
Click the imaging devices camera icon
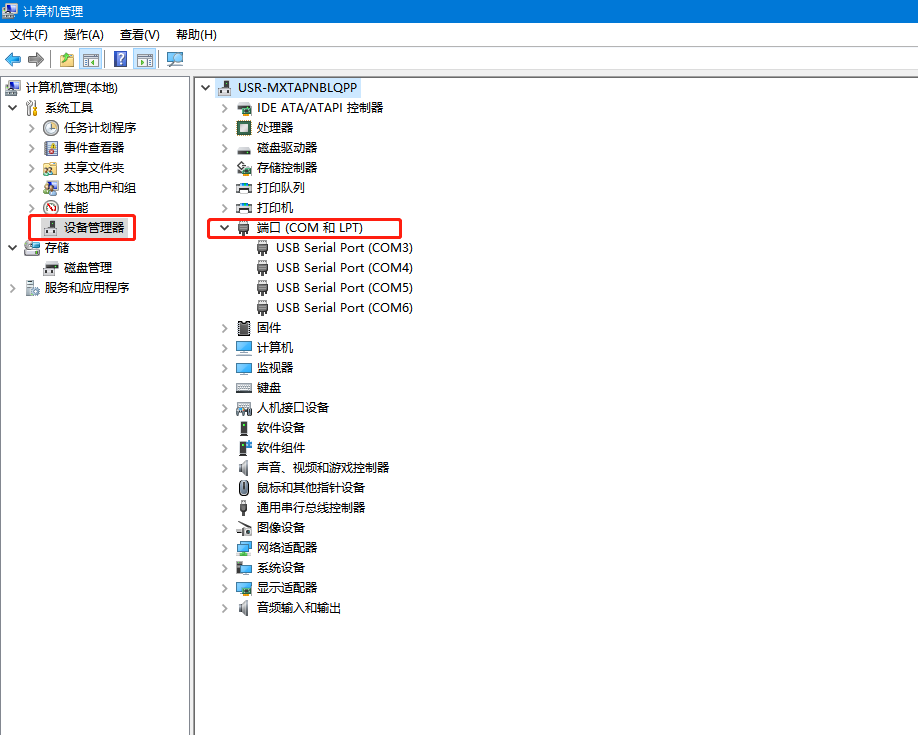pos(244,528)
